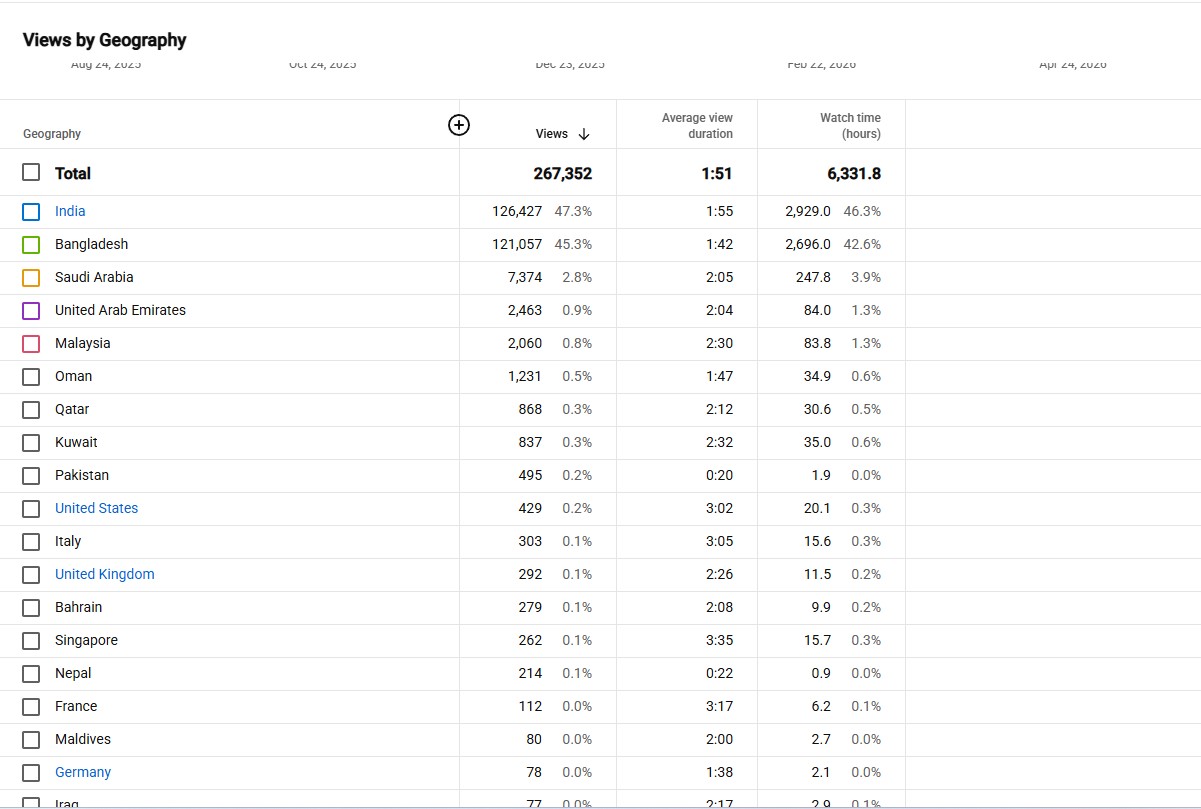Open the United Kingdom link

(x=104, y=574)
